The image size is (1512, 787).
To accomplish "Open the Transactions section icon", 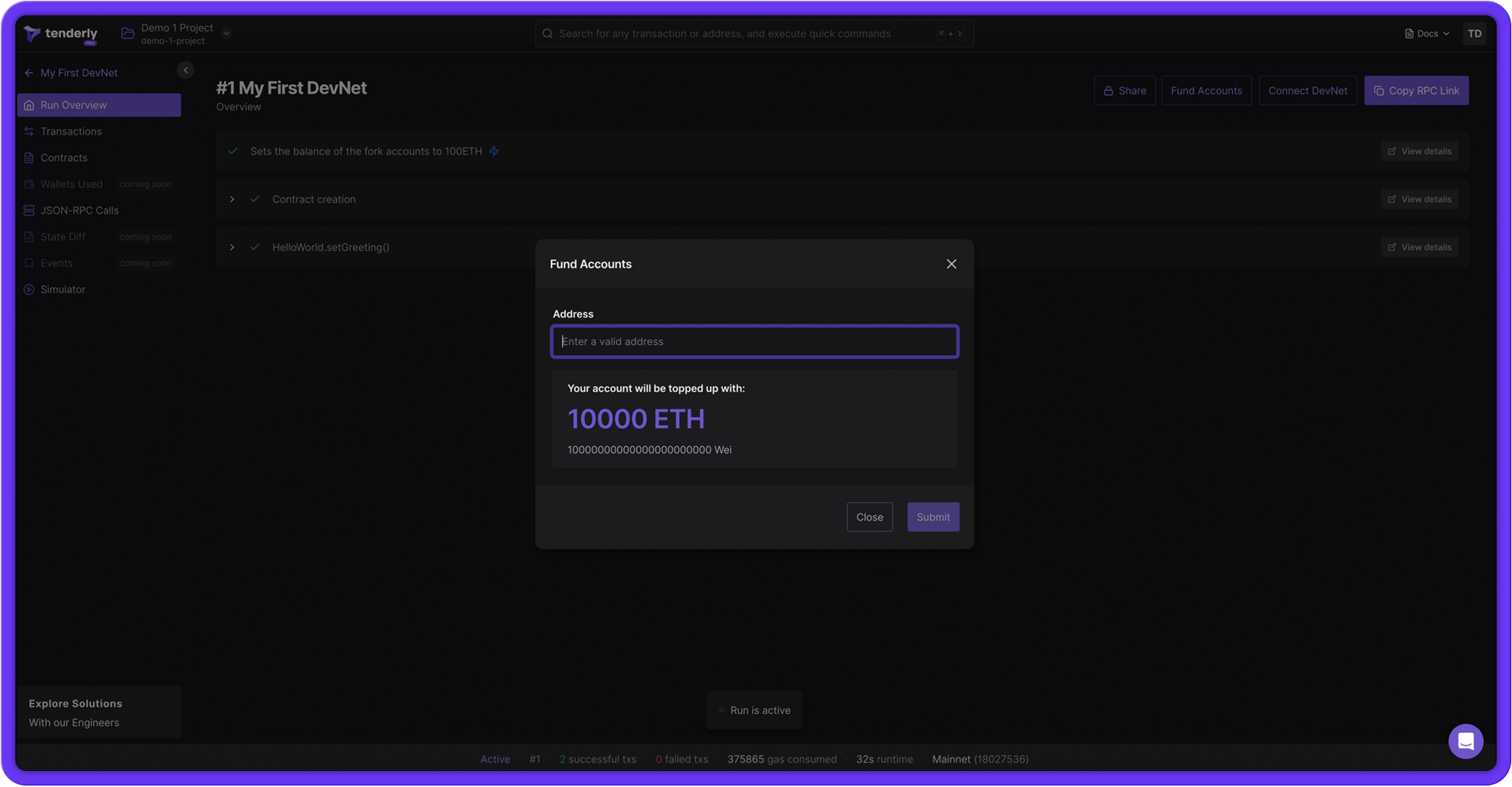I will click(x=29, y=131).
